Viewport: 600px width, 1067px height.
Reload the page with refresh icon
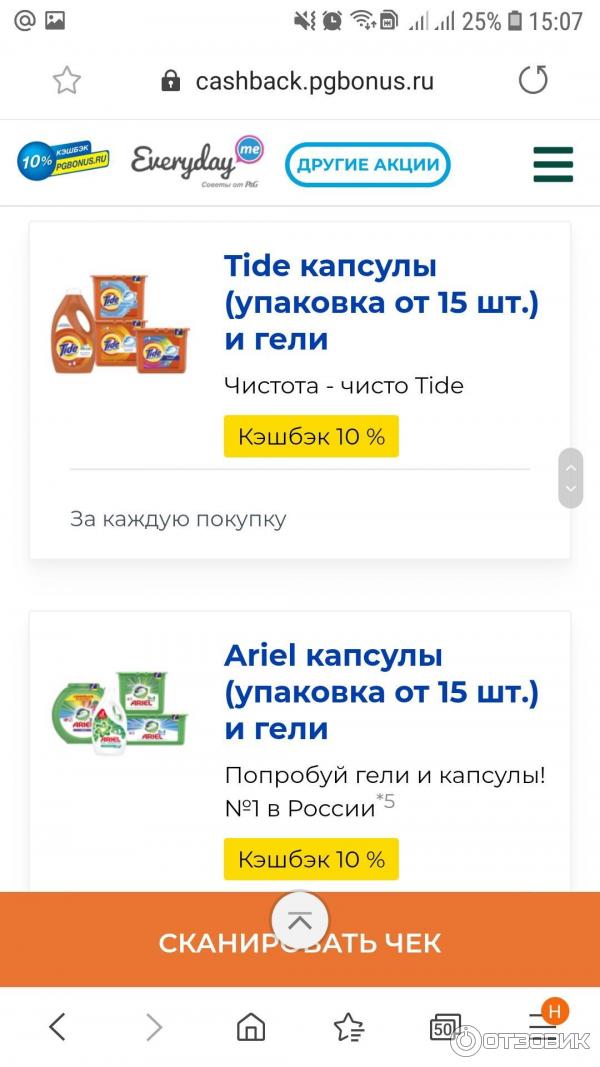(533, 80)
